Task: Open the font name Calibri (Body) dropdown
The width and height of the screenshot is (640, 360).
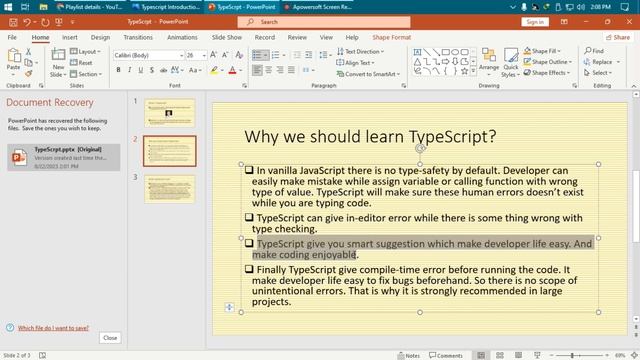Action: [x=181, y=55]
